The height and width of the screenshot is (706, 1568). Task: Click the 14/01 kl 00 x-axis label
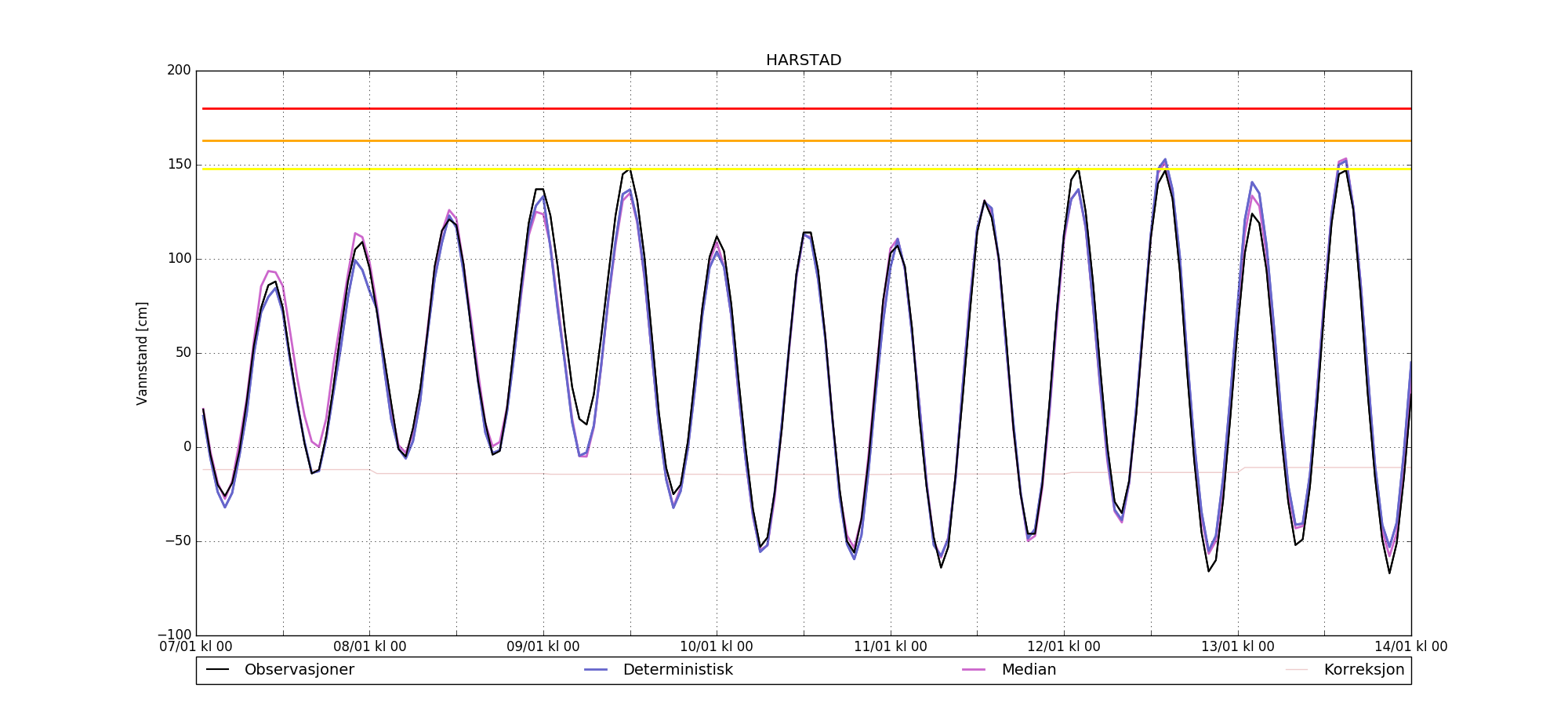1410,647
